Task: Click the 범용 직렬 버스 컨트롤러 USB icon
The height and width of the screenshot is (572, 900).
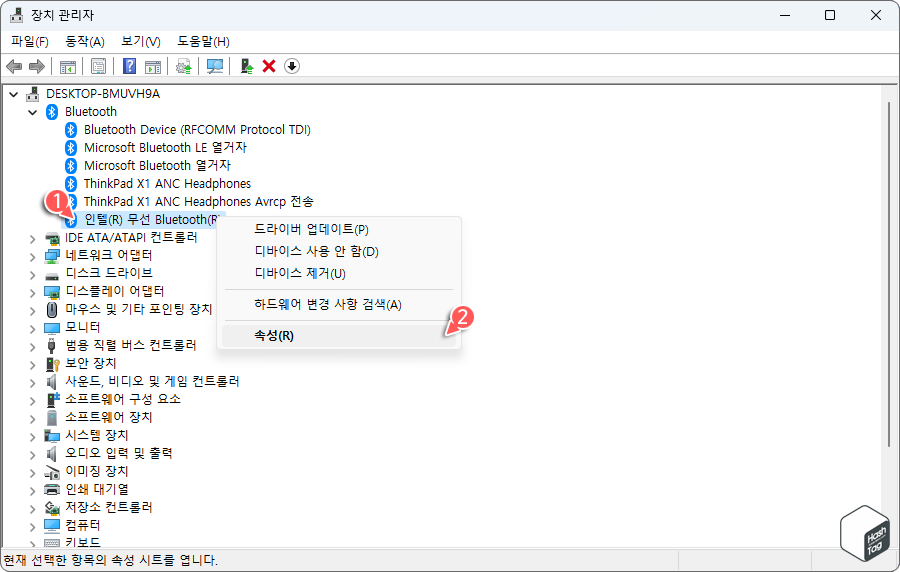Action: pyautogui.click(x=52, y=346)
